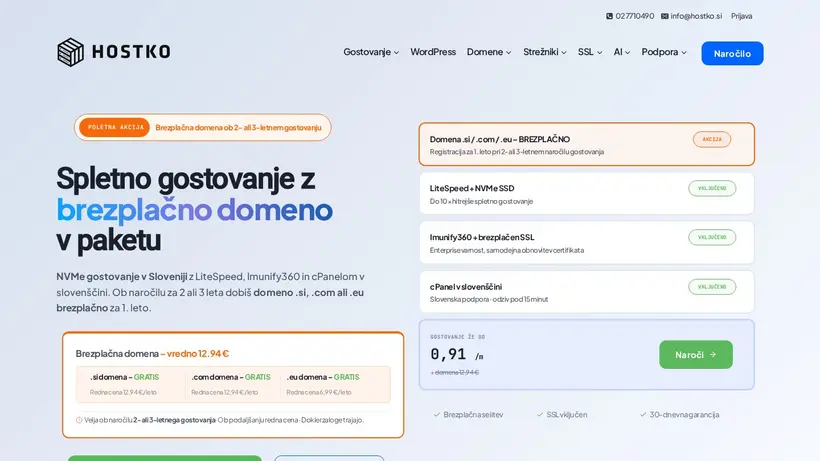
Task: Click Registracija za 1. leto description text
Action: [x=517, y=152]
